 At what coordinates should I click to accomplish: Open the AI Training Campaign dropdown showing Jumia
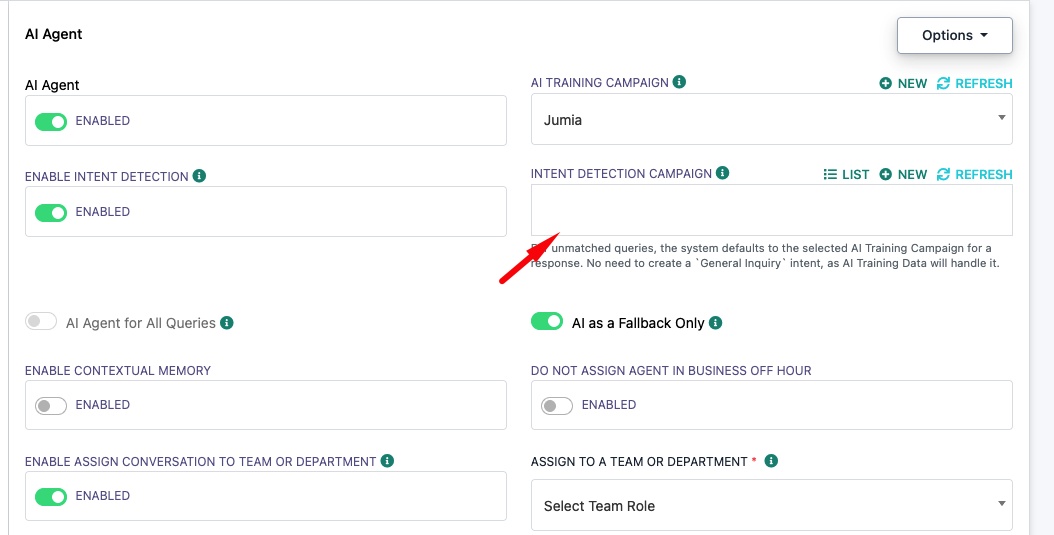[772, 120]
